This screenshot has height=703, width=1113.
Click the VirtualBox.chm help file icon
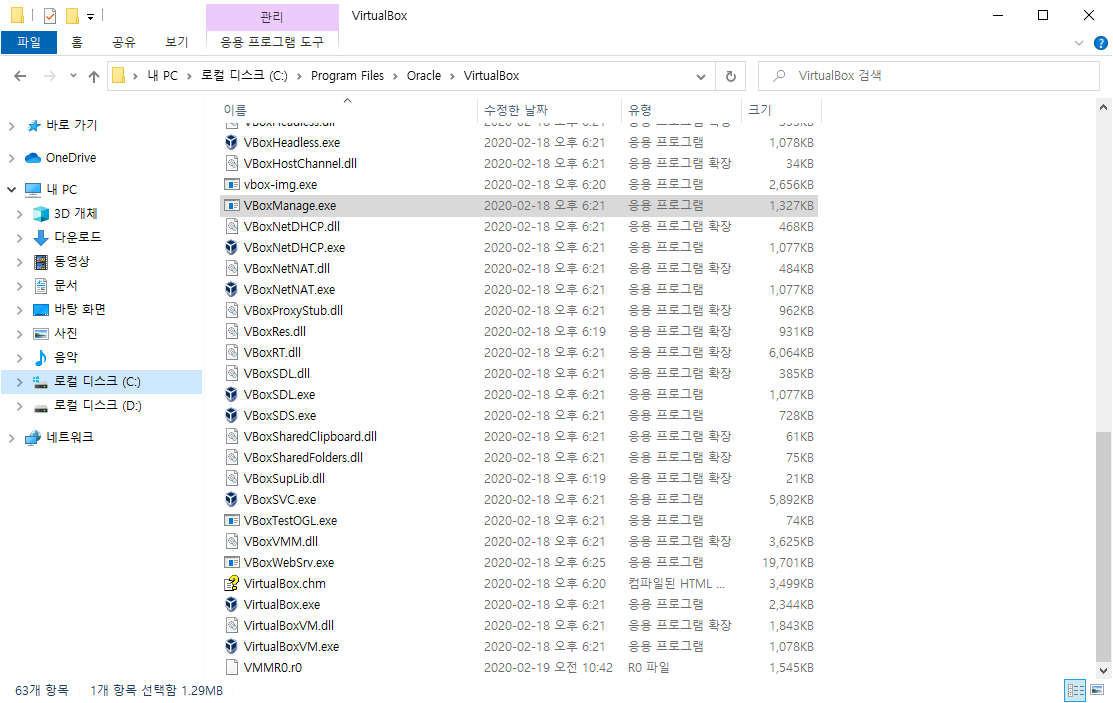[x=231, y=583]
